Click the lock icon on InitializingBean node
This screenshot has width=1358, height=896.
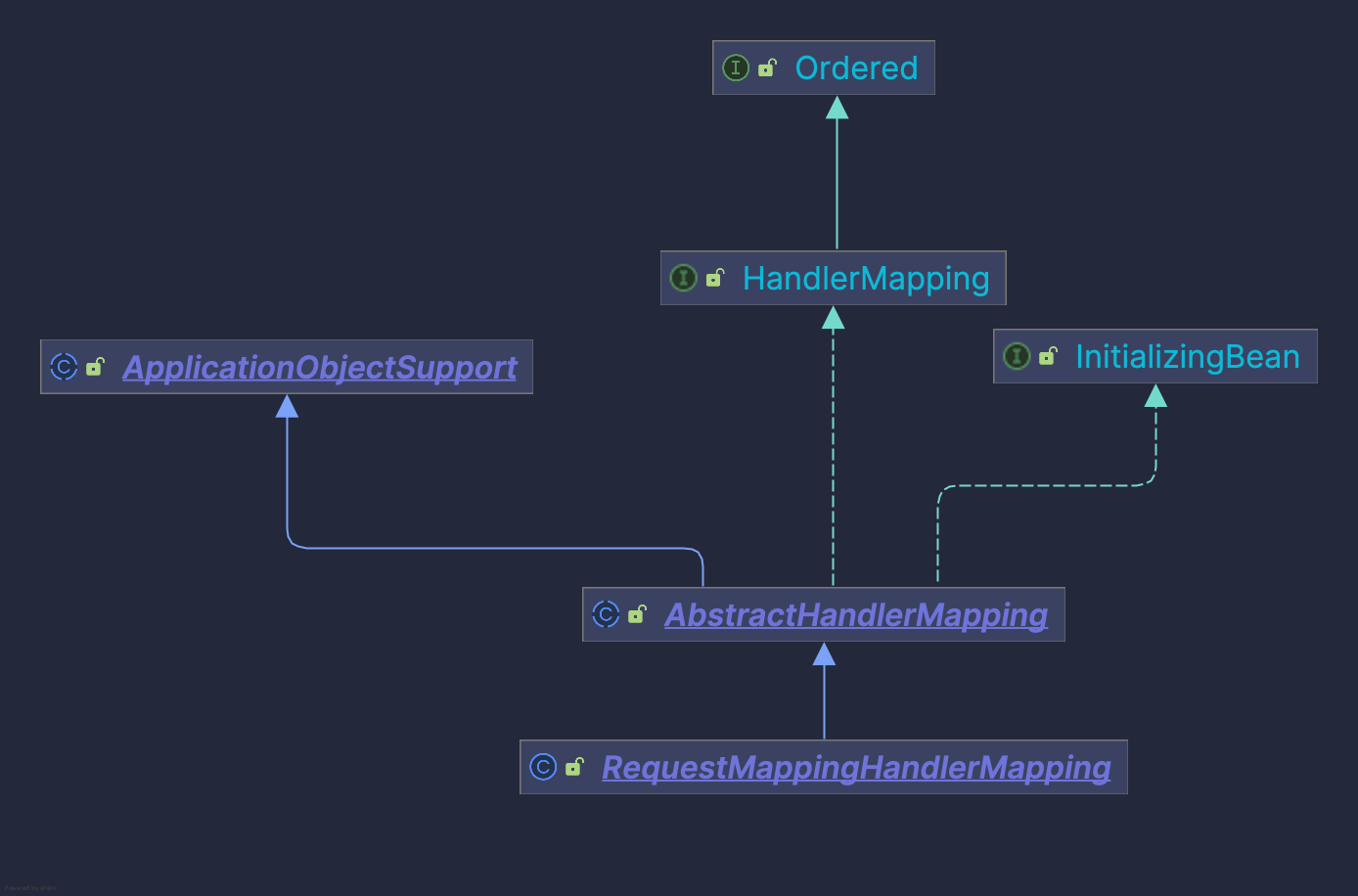point(1048,356)
